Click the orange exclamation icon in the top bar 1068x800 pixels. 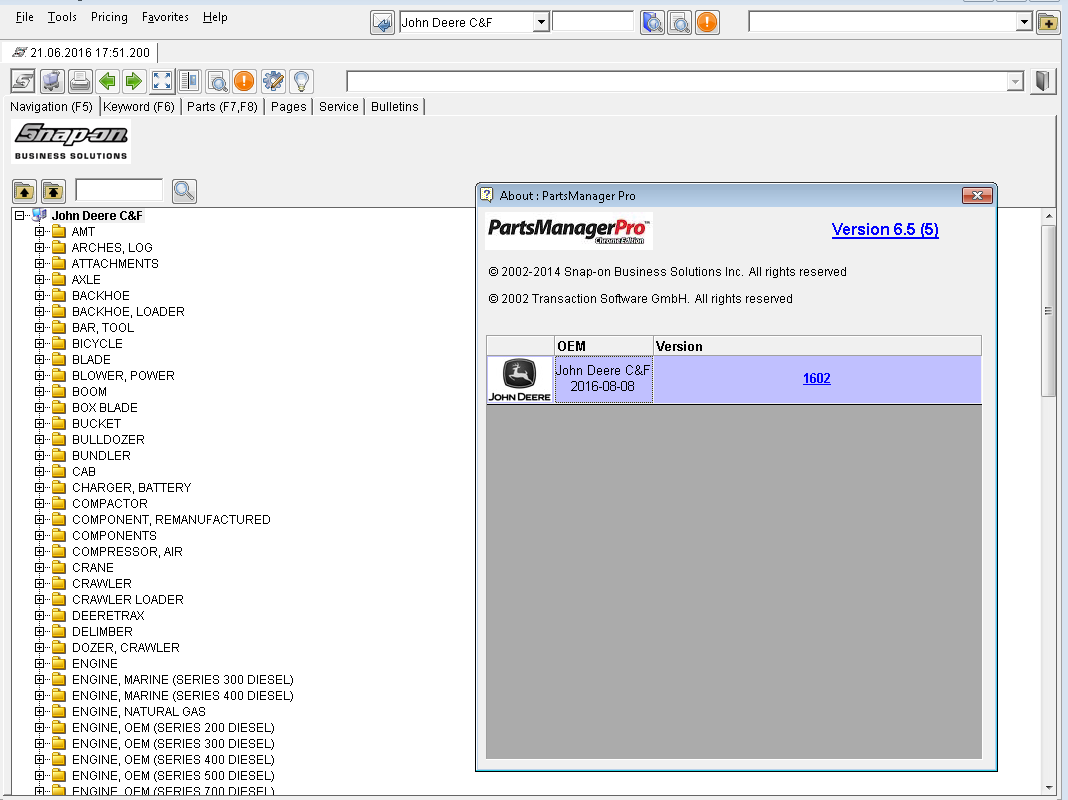708,22
